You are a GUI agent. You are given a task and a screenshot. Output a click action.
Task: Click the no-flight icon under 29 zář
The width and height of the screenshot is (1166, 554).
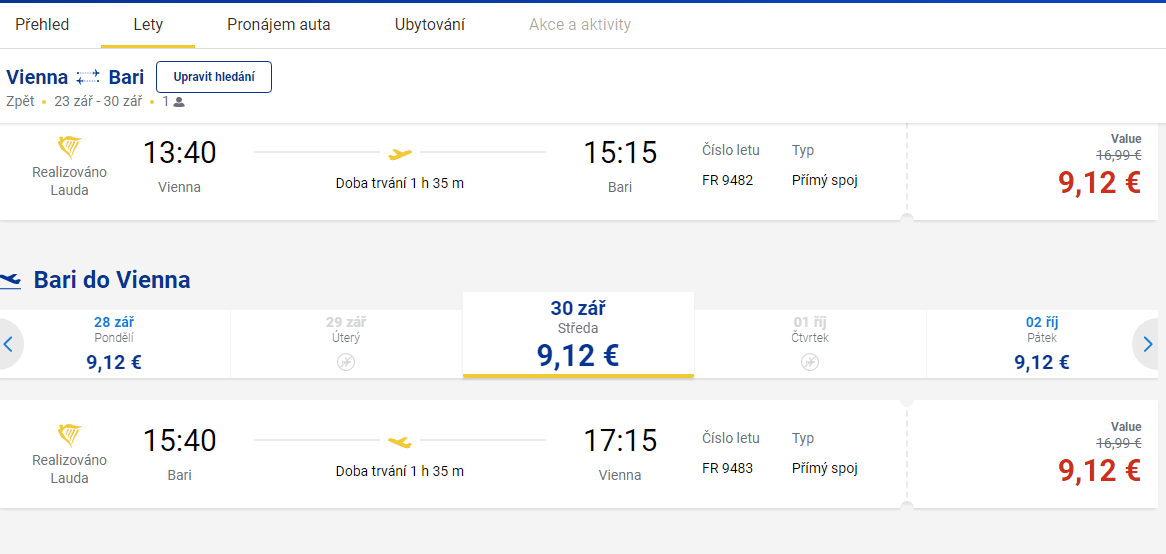[x=346, y=362]
